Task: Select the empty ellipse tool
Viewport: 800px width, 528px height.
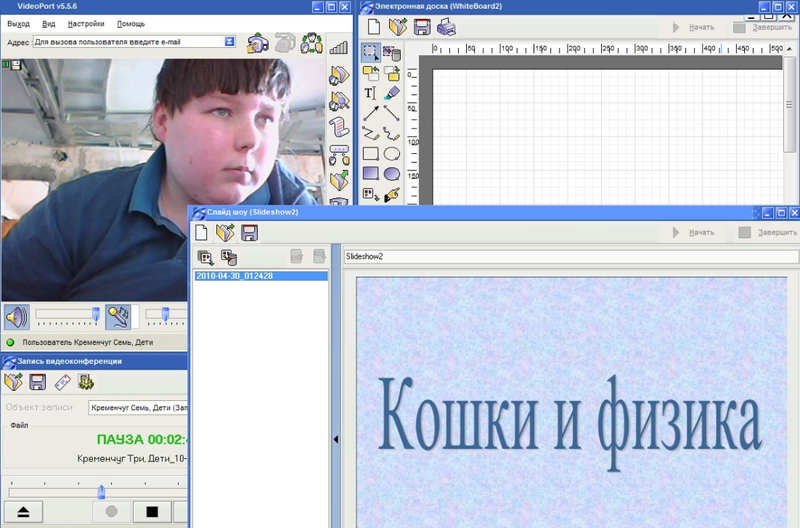Action: (x=392, y=154)
